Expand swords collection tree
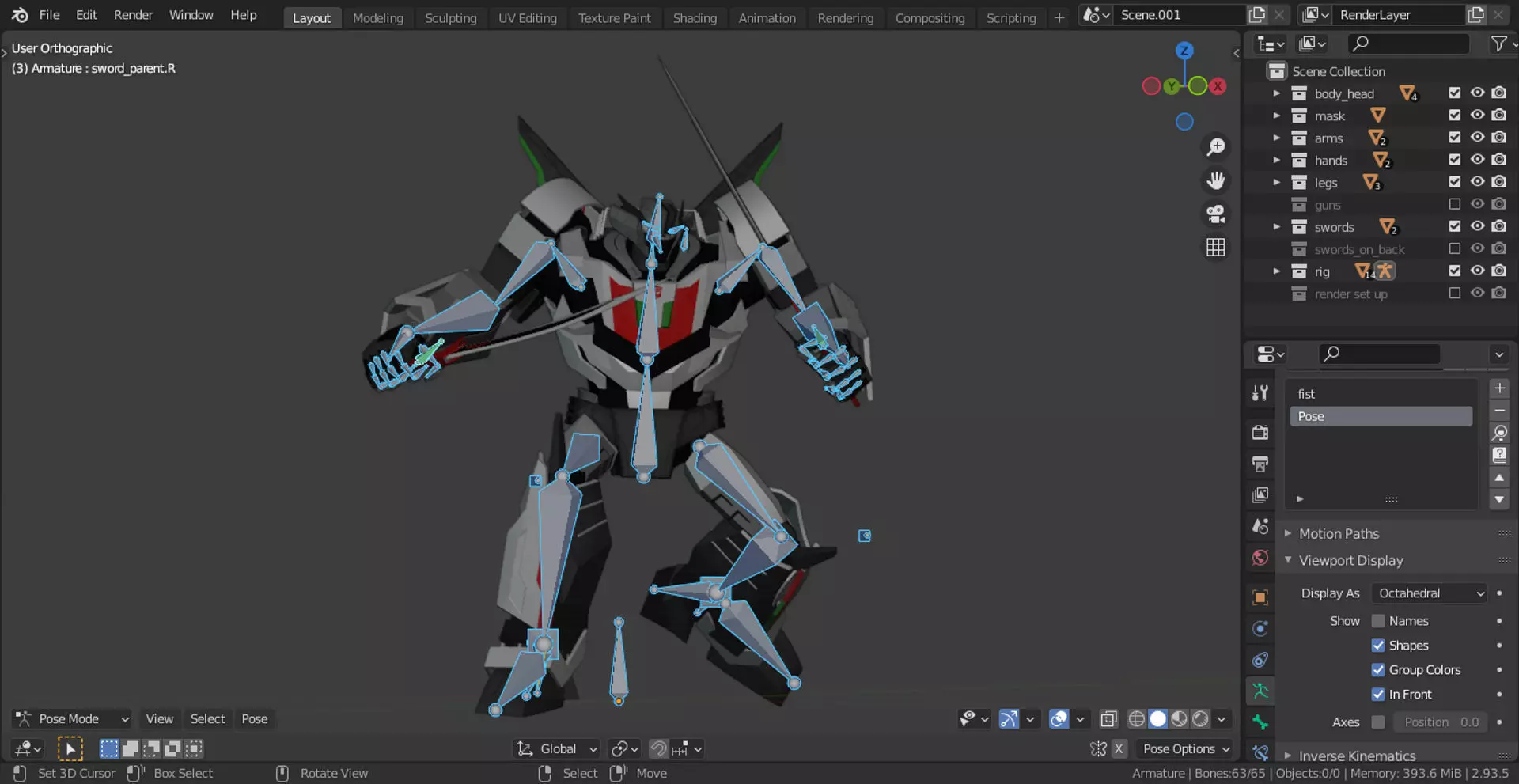This screenshot has width=1519, height=784. click(x=1276, y=227)
